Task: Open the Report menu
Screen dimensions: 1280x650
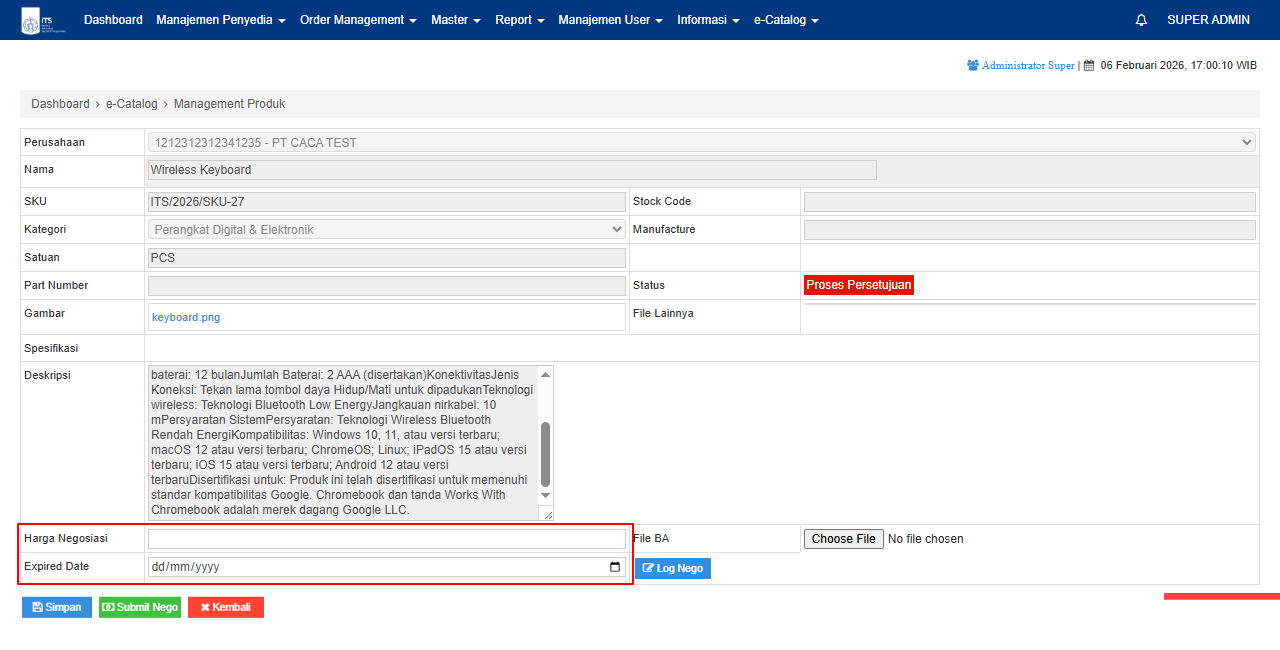Action: click(519, 20)
